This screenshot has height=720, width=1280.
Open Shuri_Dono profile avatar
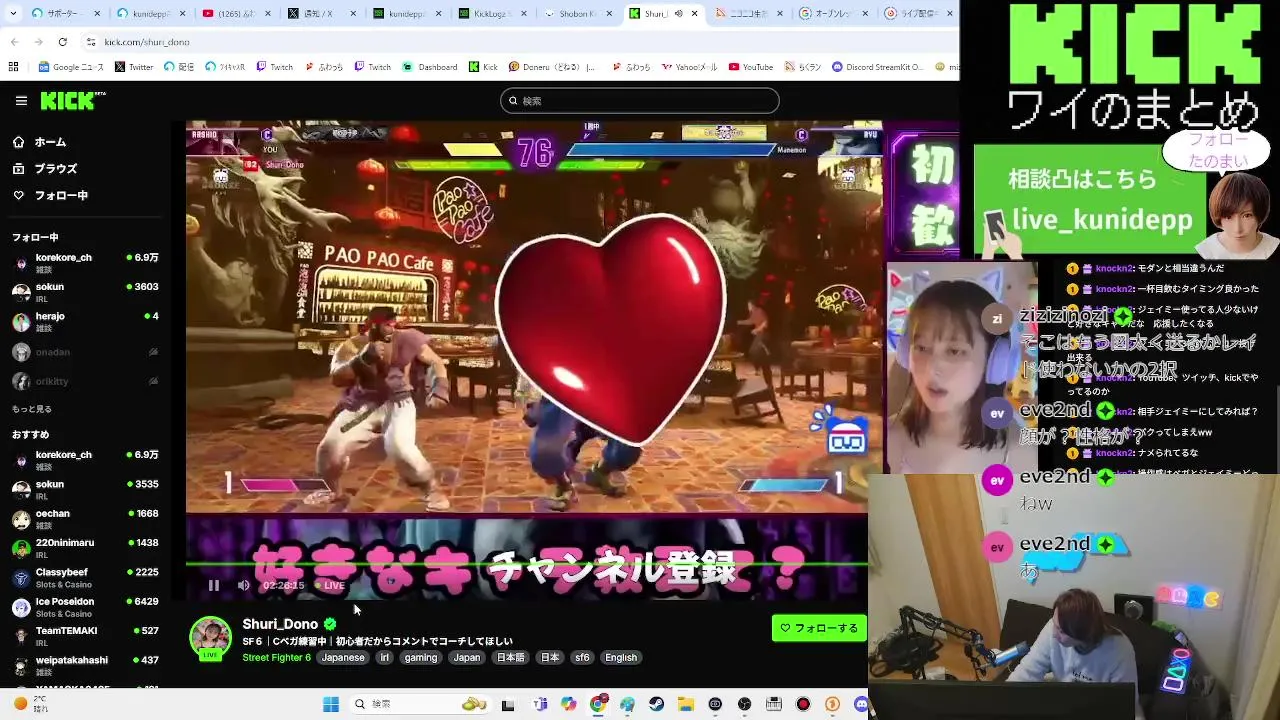(x=211, y=639)
